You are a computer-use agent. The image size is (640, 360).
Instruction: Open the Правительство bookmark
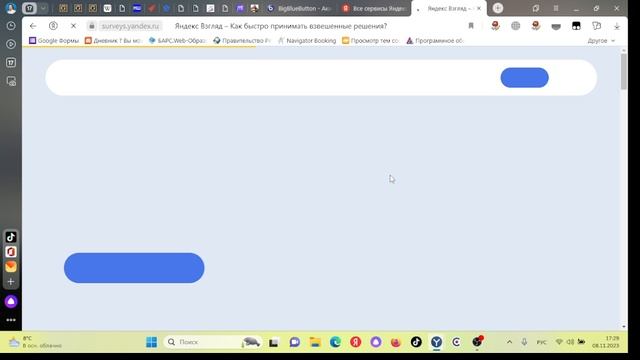(242, 41)
